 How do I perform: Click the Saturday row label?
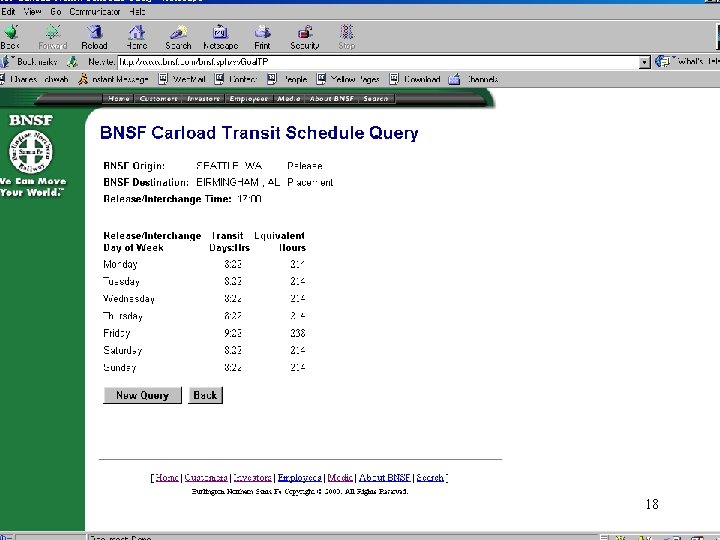point(123,350)
